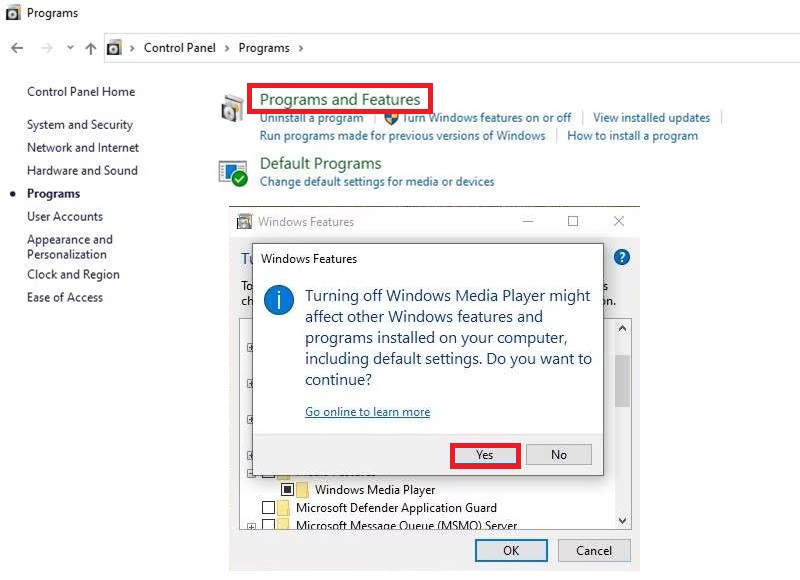The height and width of the screenshot is (580, 800).
Task: Select Control Panel in the breadcrumb
Action: point(180,48)
